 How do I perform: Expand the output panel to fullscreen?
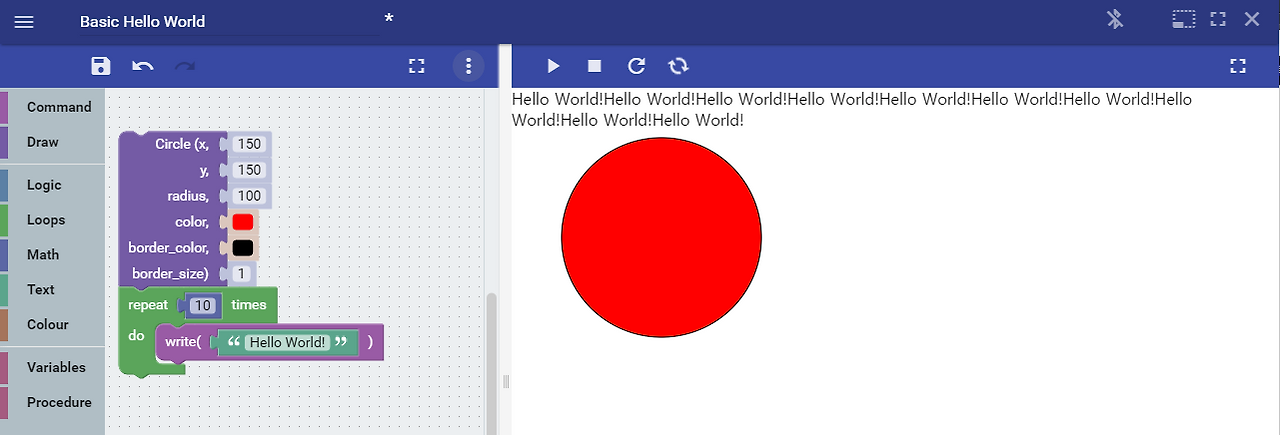coord(1238,66)
